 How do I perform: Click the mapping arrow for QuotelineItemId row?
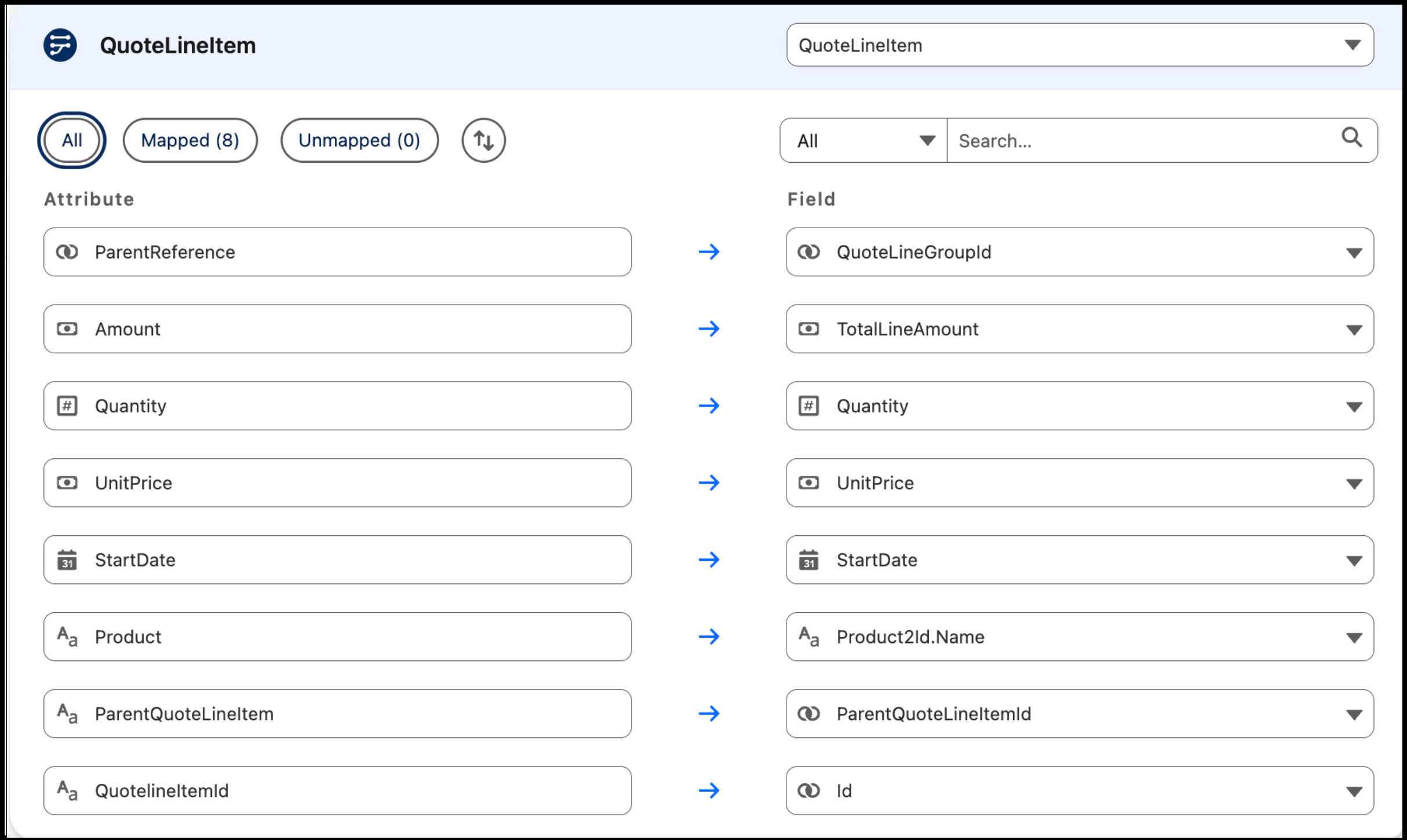[709, 791]
